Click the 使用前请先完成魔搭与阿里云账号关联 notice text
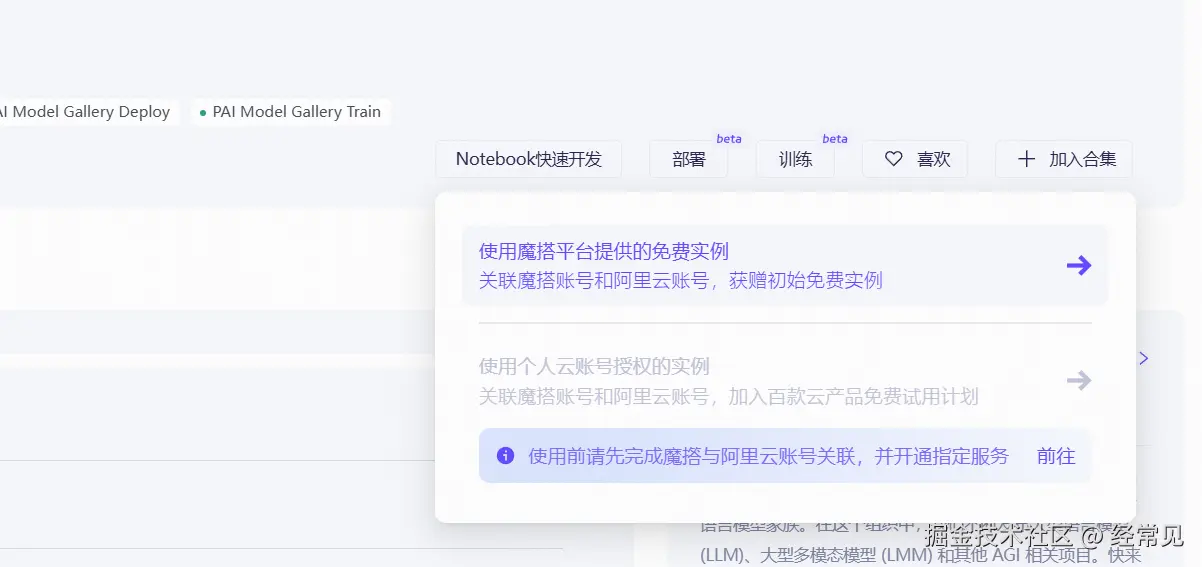The image size is (1202, 567). point(769,456)
